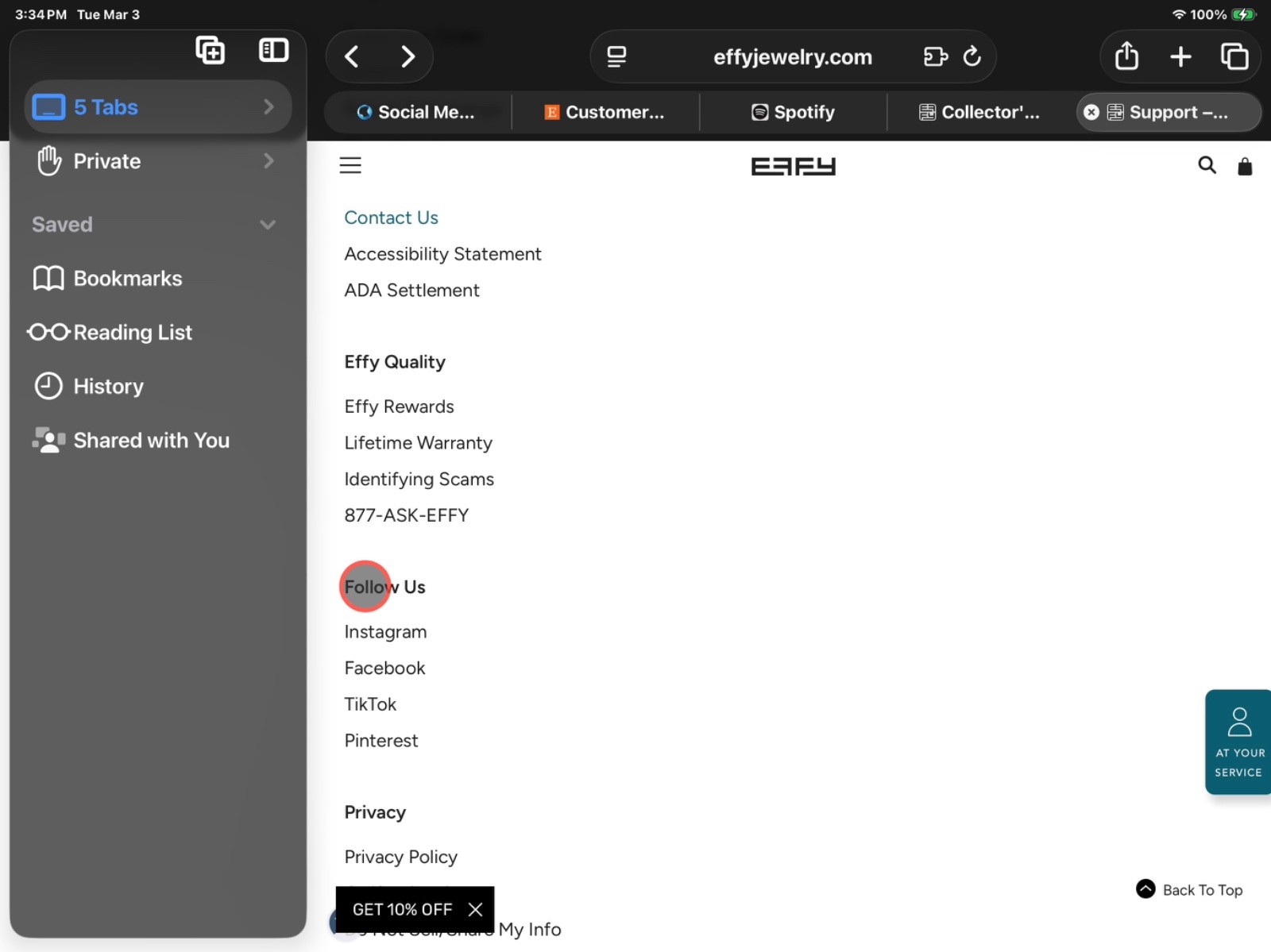Image resolution: width=1271 pixels, height=952 pixels.
Task: Open Lifetime Warranty link
Action: coord(419,443)
